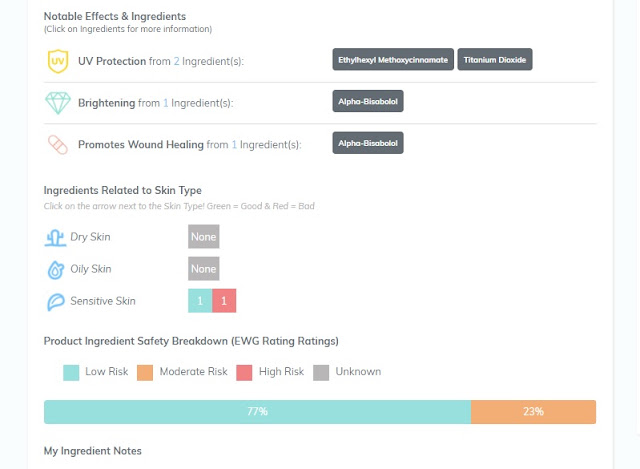Click the Unknown gray legend swatch
Viewport: 640px width, 469px height.
pos(321,373)
